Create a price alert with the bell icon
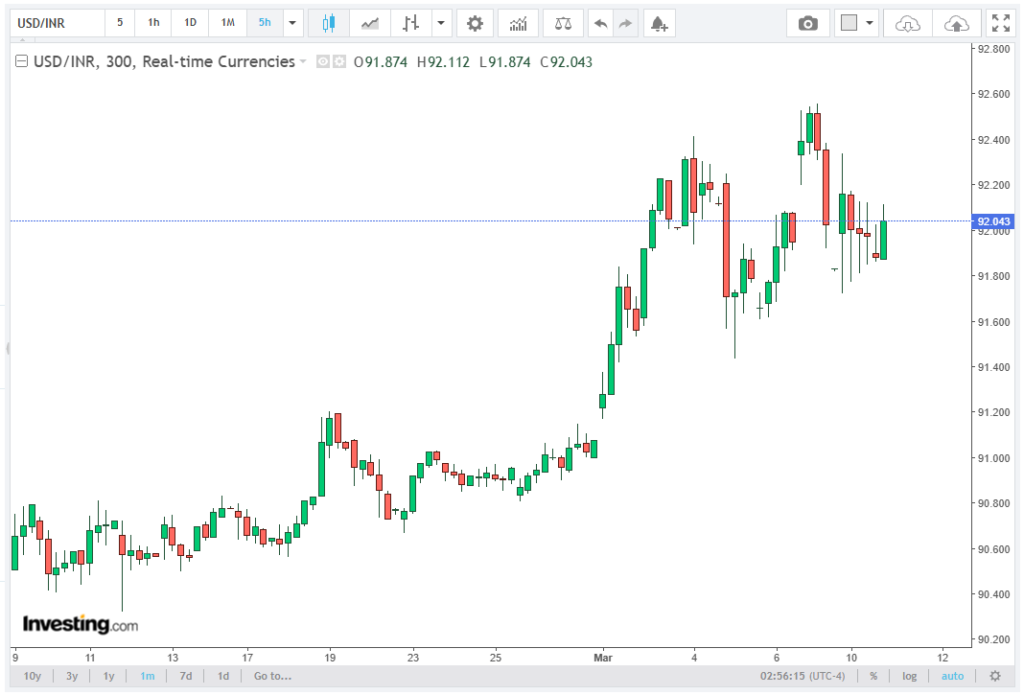This screenshot has height=695, width=1024. tap(657, 23)
